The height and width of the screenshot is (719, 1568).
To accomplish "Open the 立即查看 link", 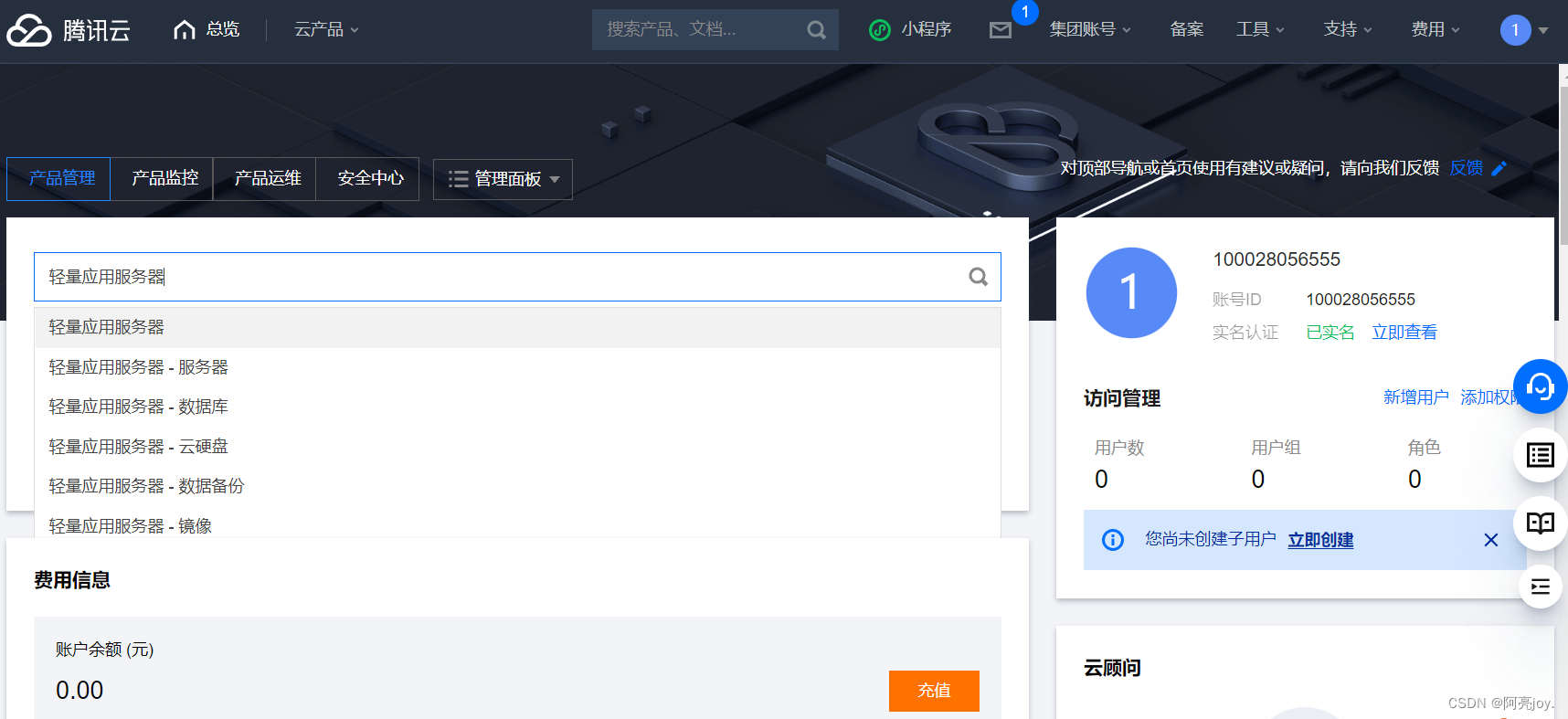I will click(1404, 333).
